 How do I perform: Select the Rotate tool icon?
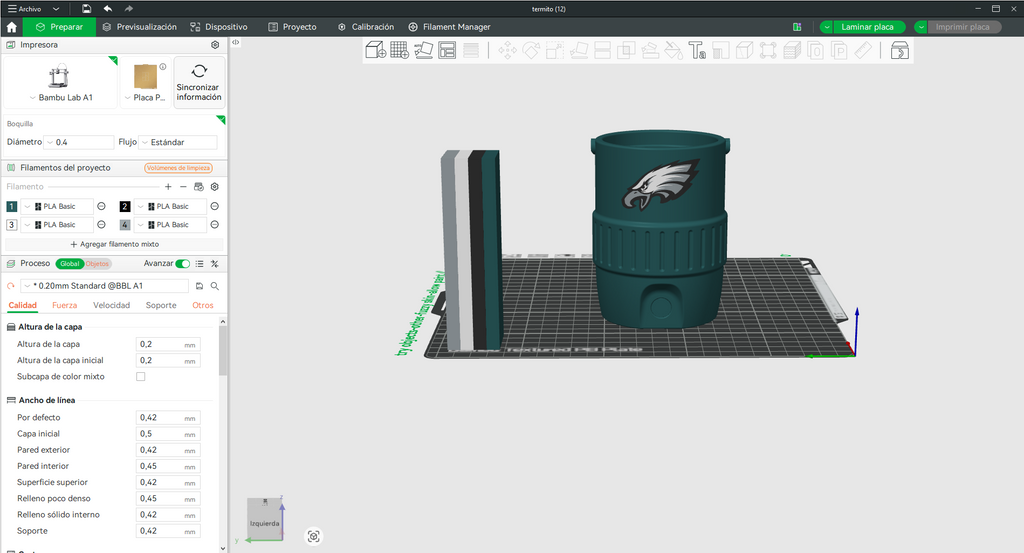click(531, 50)
